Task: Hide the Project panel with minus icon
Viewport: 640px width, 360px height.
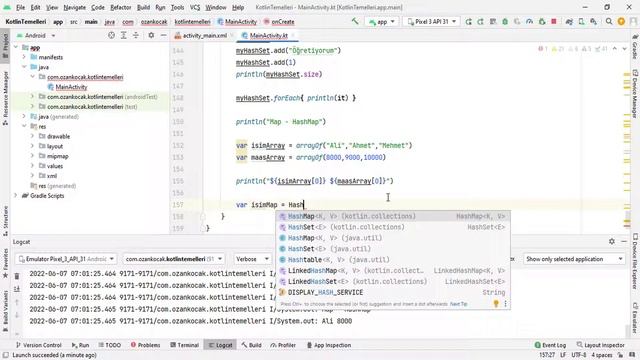Action: pos(163,36)
